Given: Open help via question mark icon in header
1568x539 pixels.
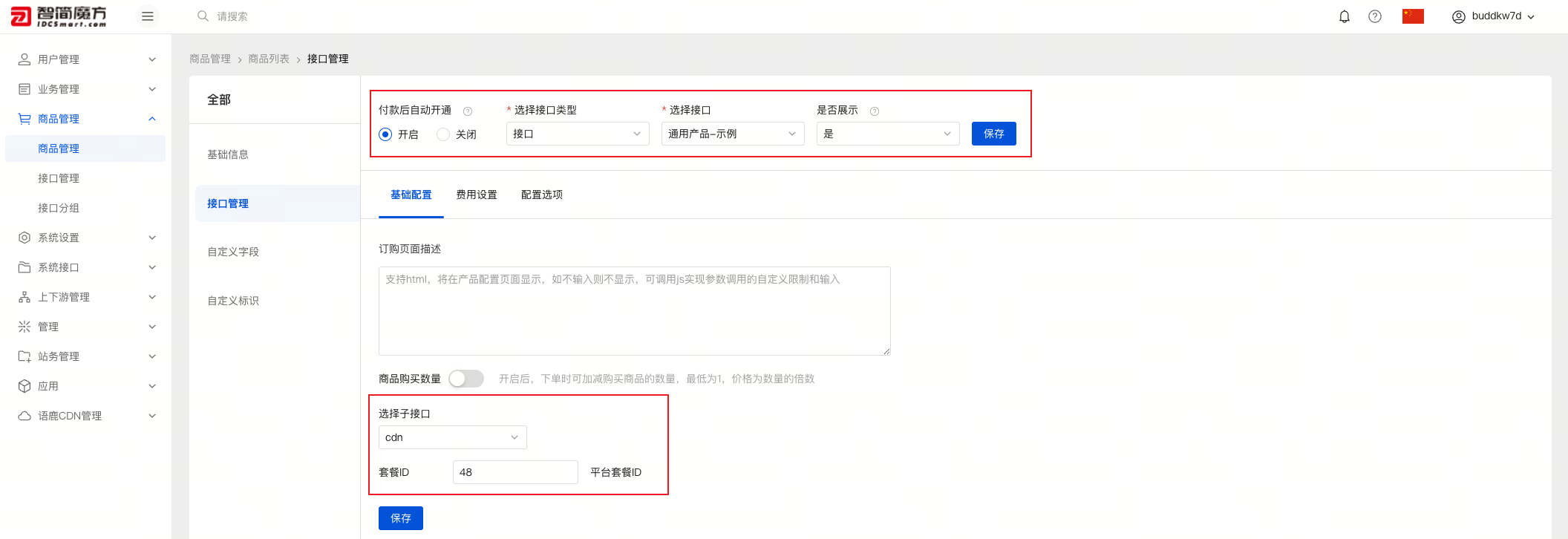Looking at the screenshot, I should 1375,16.
